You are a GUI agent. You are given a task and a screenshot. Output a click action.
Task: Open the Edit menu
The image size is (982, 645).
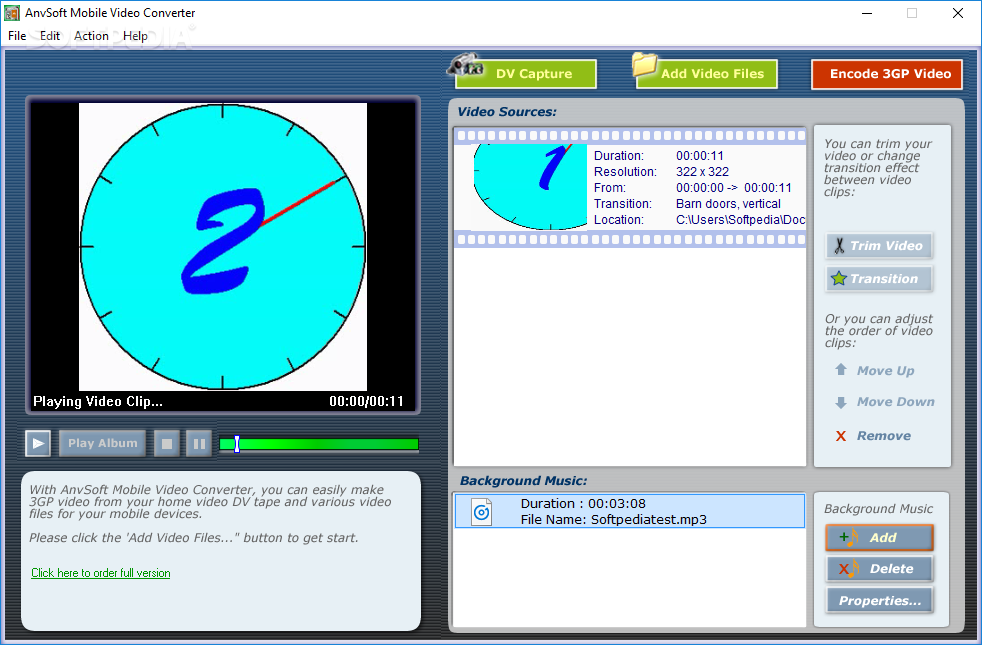[x=49, y=36]
